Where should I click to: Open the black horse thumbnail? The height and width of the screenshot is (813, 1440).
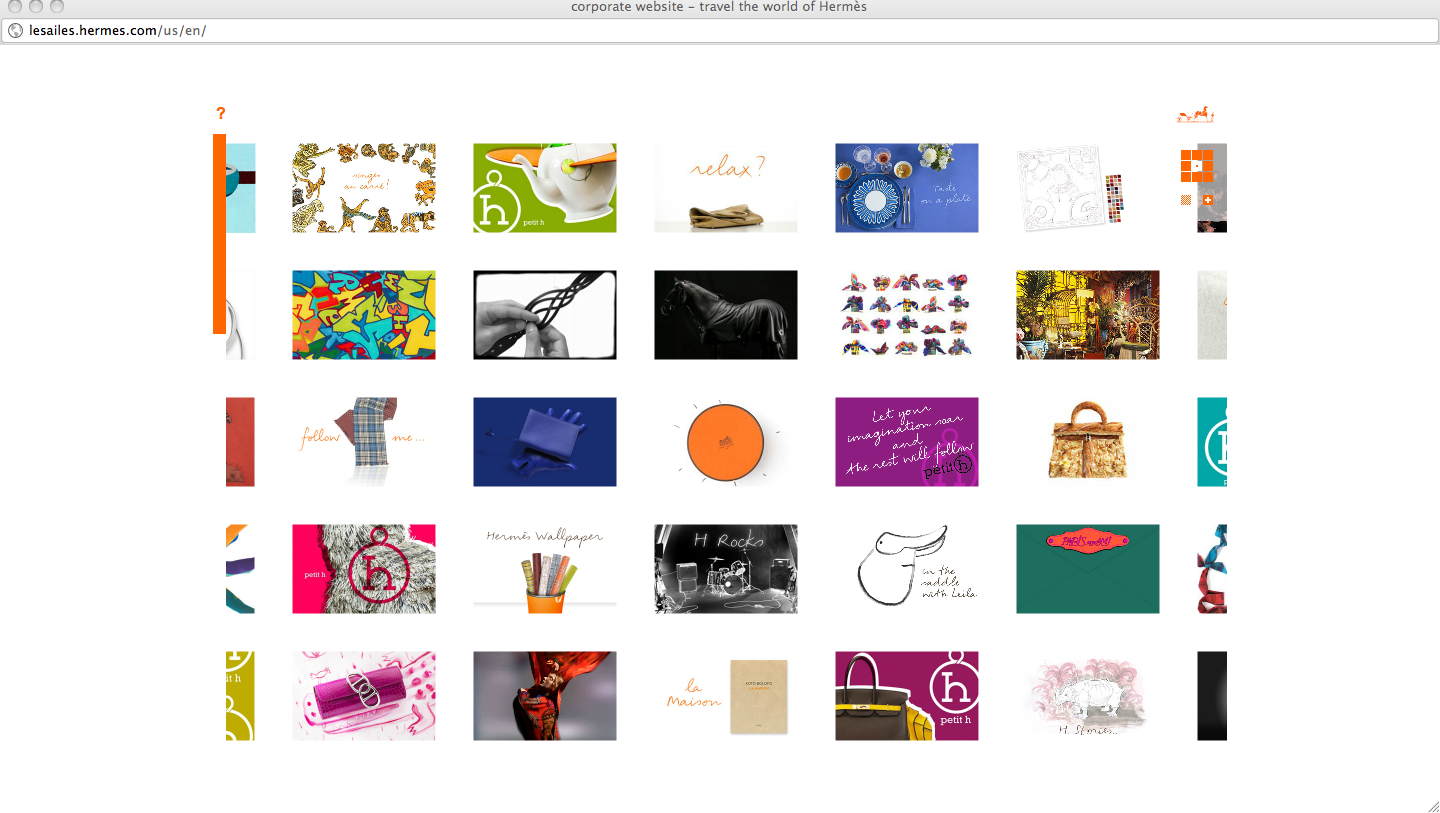click(x=726, y=315)
